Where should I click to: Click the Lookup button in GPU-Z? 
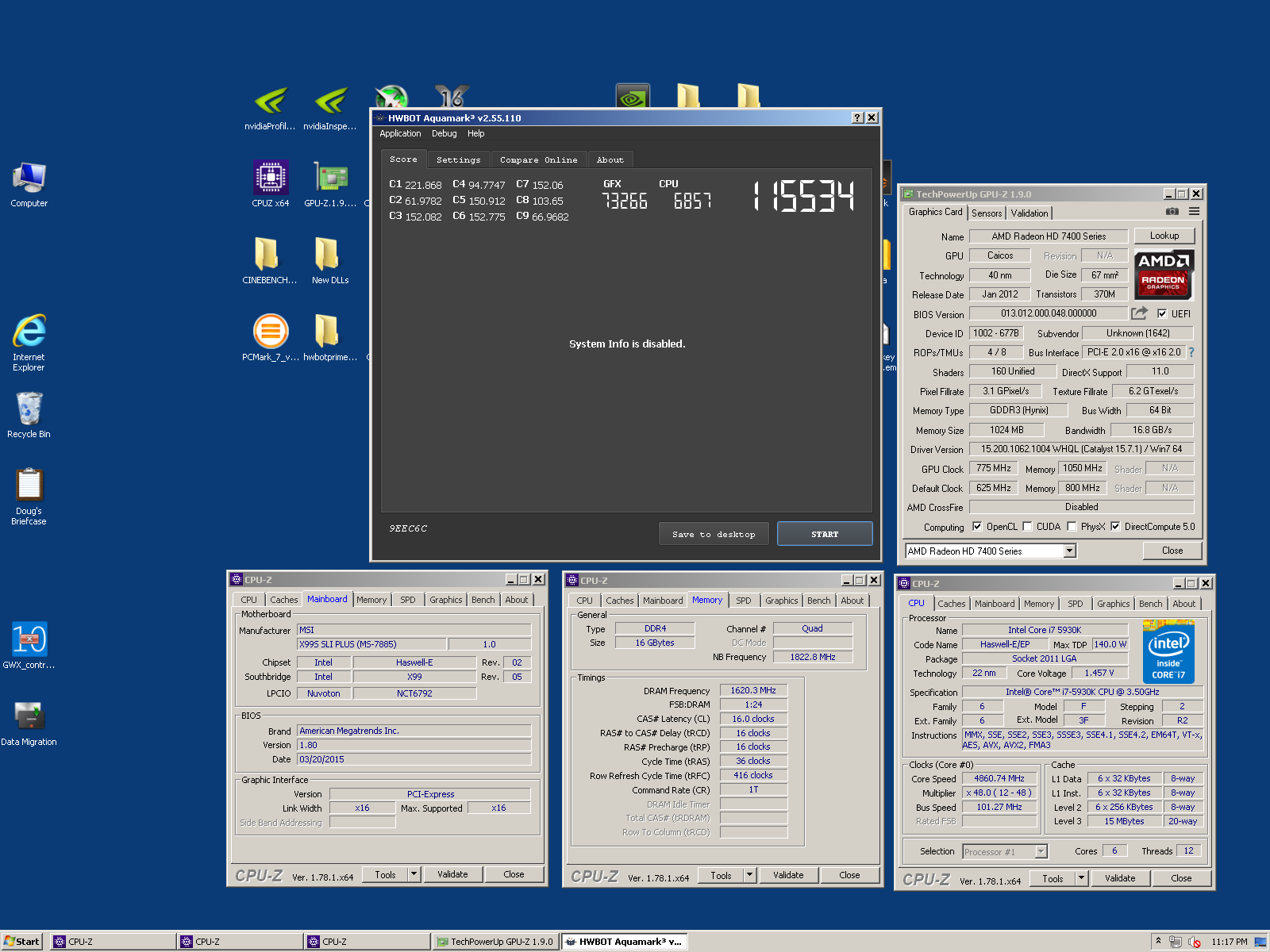[x=1164, y=236]
